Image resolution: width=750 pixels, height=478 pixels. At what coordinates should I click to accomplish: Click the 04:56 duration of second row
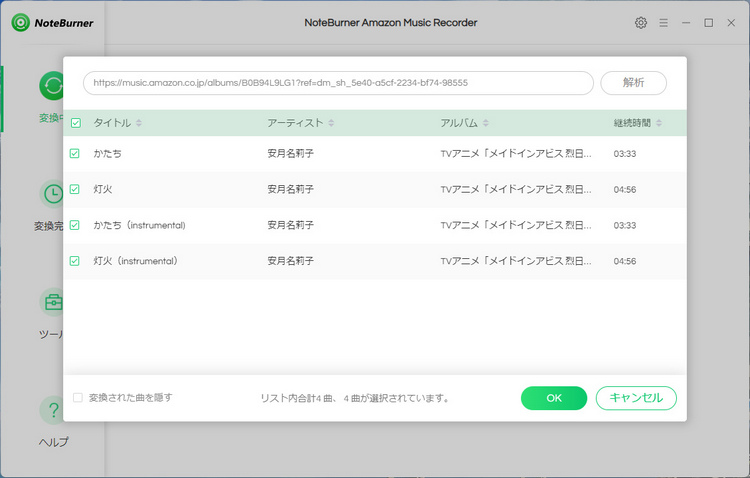625,190
